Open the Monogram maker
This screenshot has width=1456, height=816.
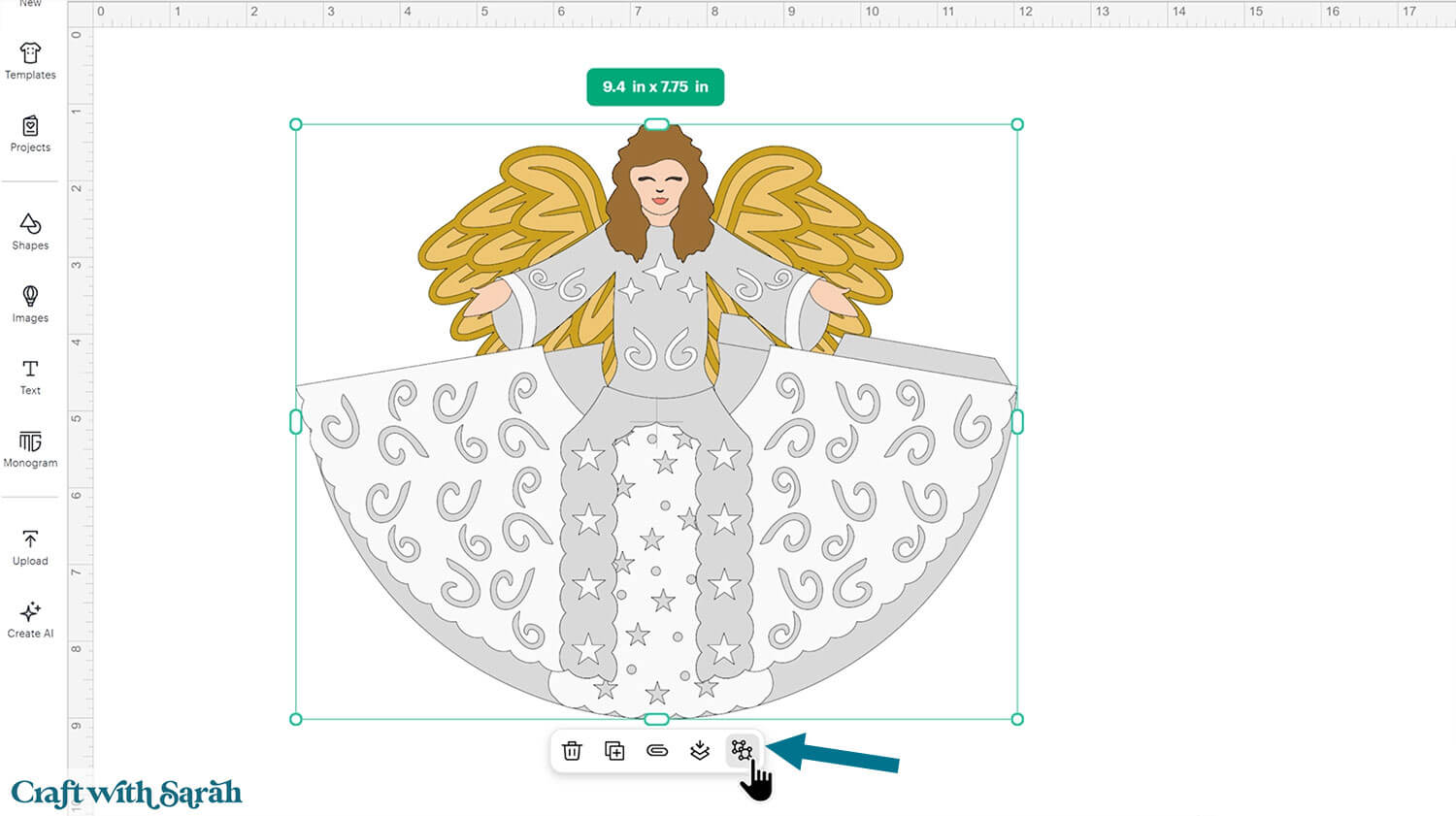[x=29, y=449]
